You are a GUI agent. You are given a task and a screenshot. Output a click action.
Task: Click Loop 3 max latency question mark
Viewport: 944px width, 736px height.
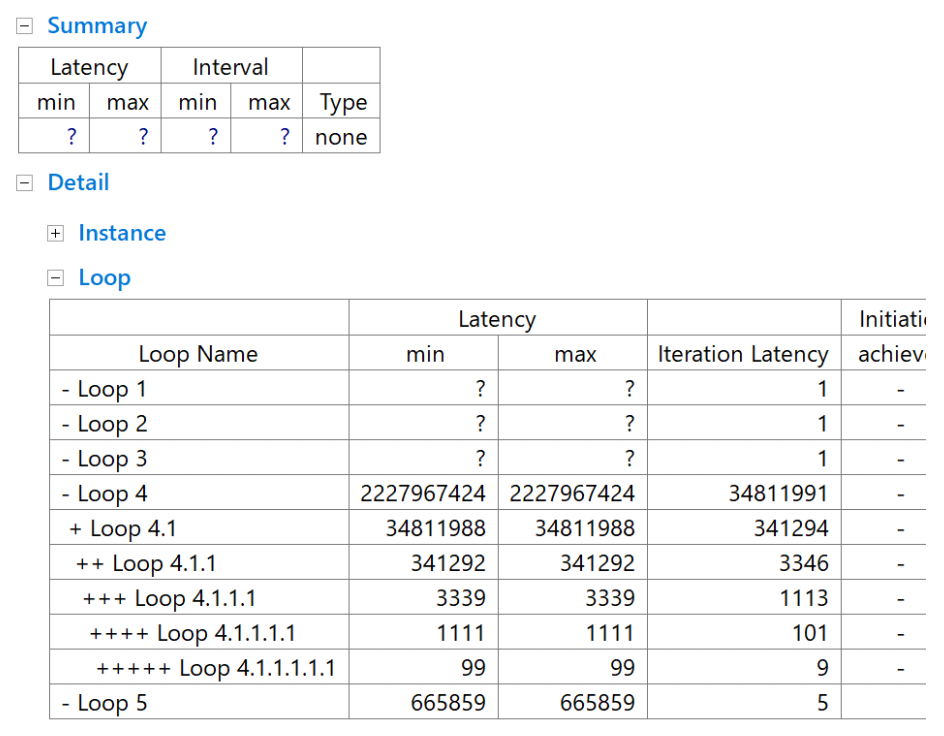point(630,459)
